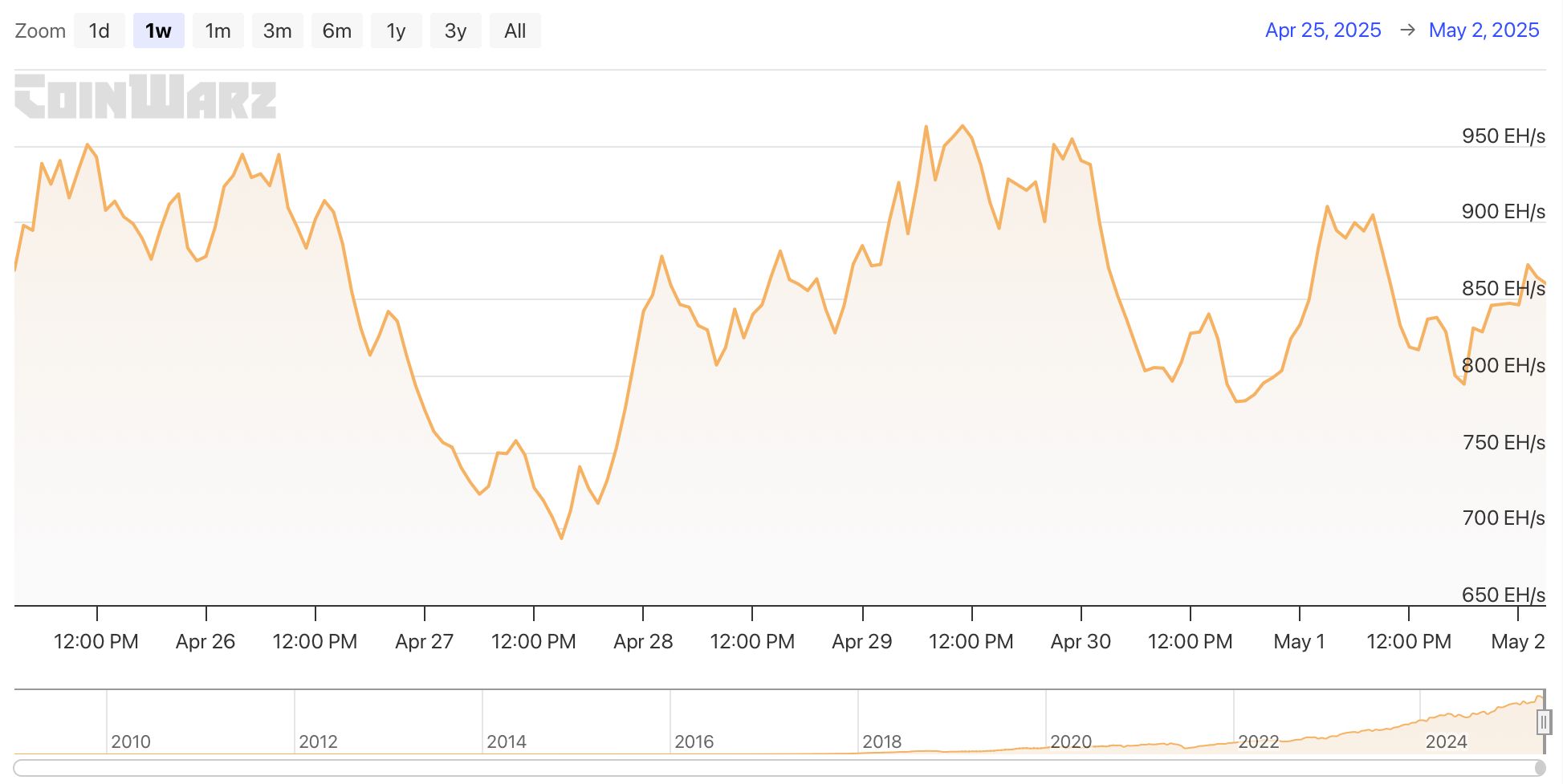Switch zoom to 1m range
The width and height of the screenshot is (1563, 784).
[218, 31]
